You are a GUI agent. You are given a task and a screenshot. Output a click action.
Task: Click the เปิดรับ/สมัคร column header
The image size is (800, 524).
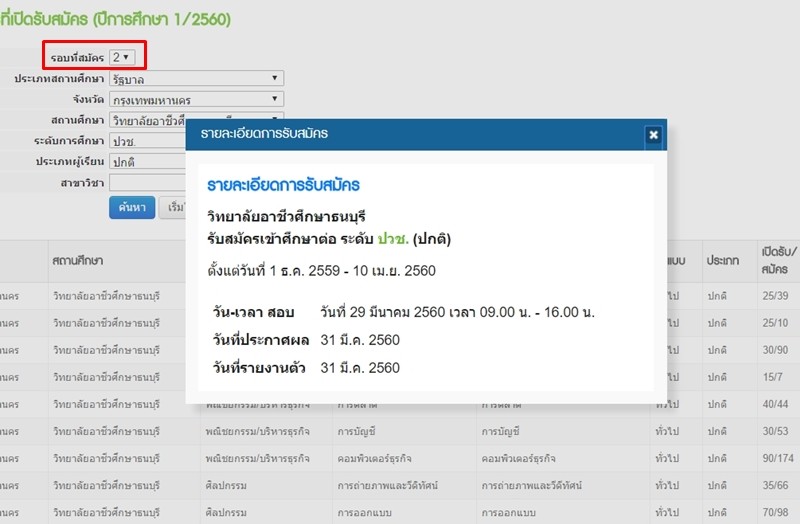pos(777,260)
